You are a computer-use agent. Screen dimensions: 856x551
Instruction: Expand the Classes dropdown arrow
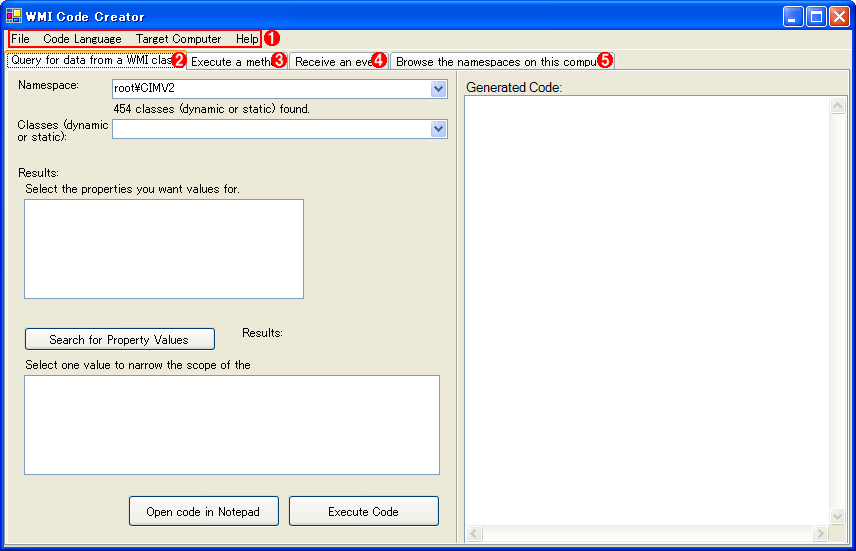438,129
